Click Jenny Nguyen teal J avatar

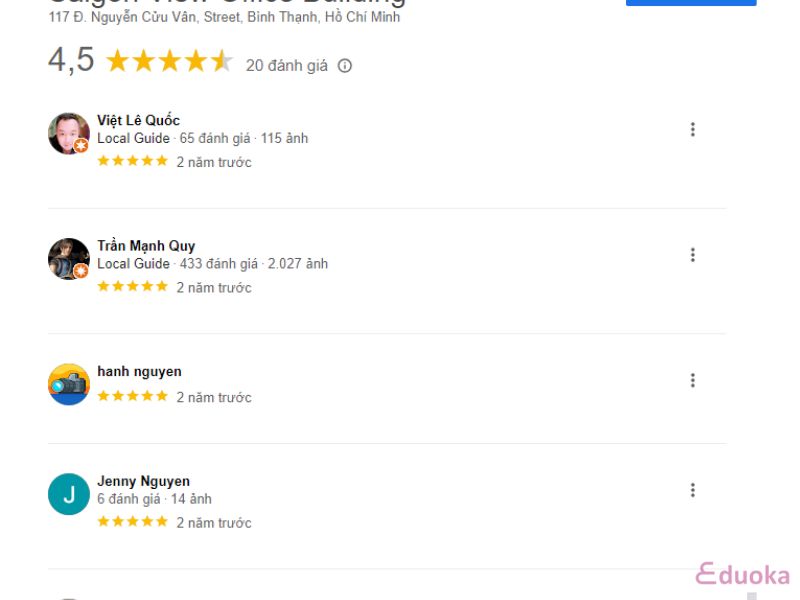[69, 494]
